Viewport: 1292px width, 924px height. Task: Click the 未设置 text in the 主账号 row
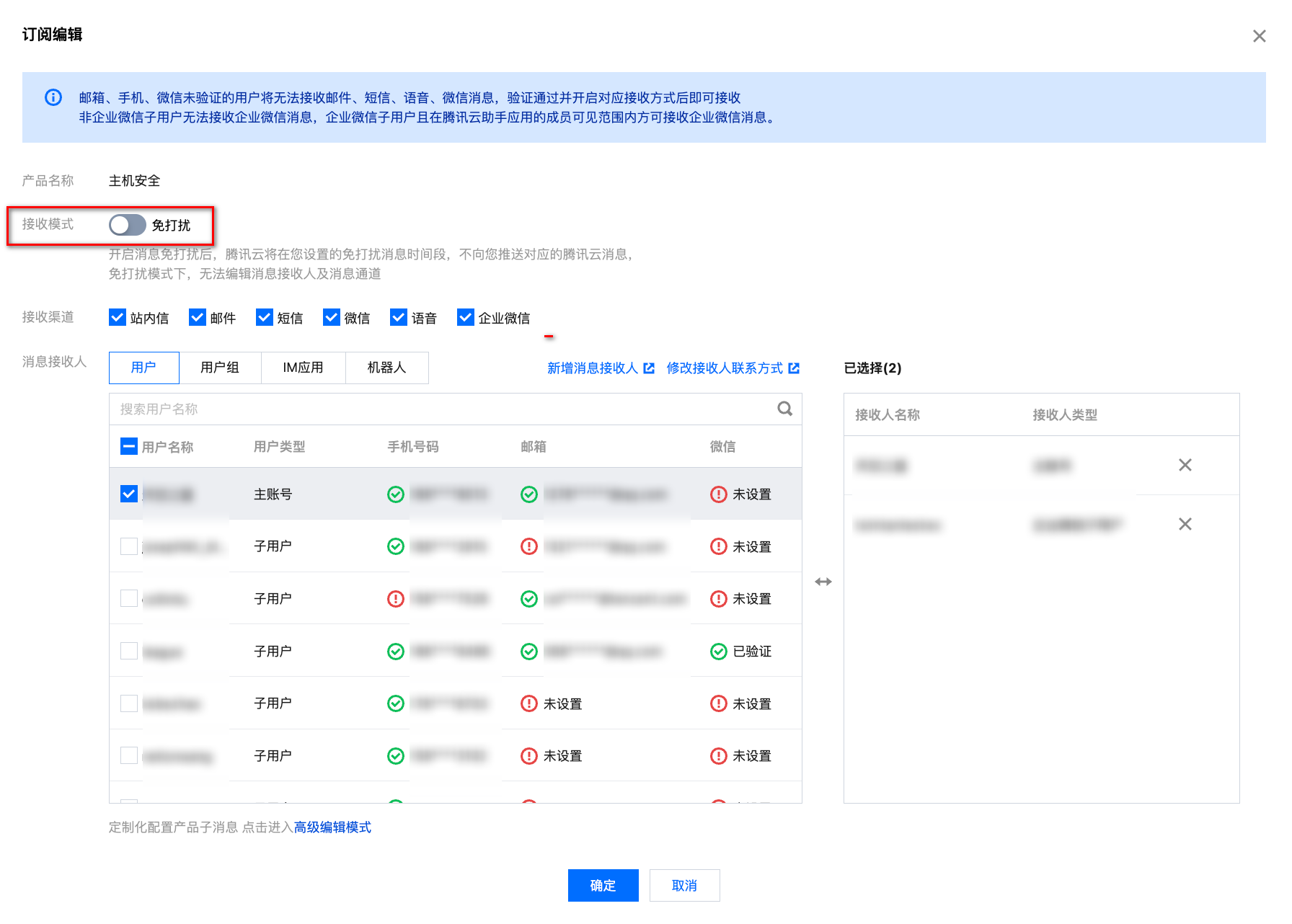pos(753,494)
